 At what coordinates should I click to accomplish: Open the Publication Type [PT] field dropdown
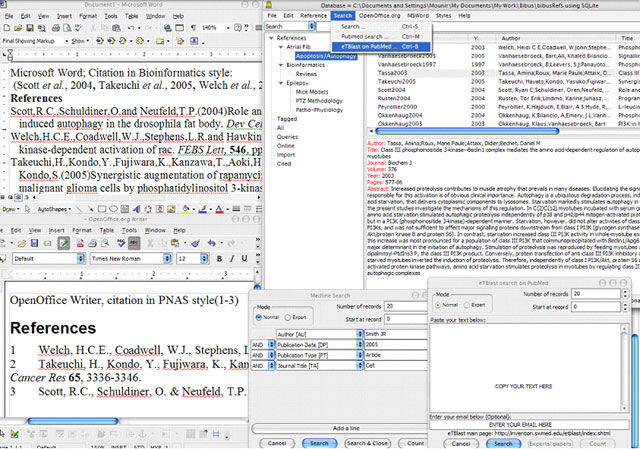point(360,355)
